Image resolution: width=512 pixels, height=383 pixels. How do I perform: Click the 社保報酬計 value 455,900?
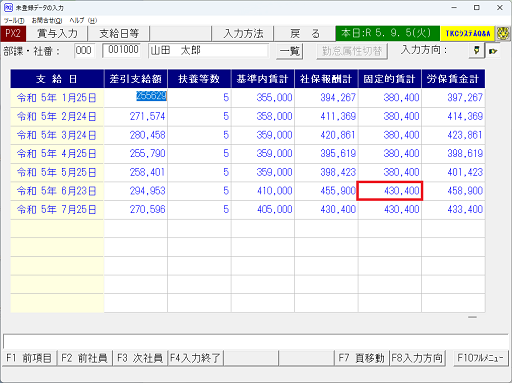click(x=338, y=191)
